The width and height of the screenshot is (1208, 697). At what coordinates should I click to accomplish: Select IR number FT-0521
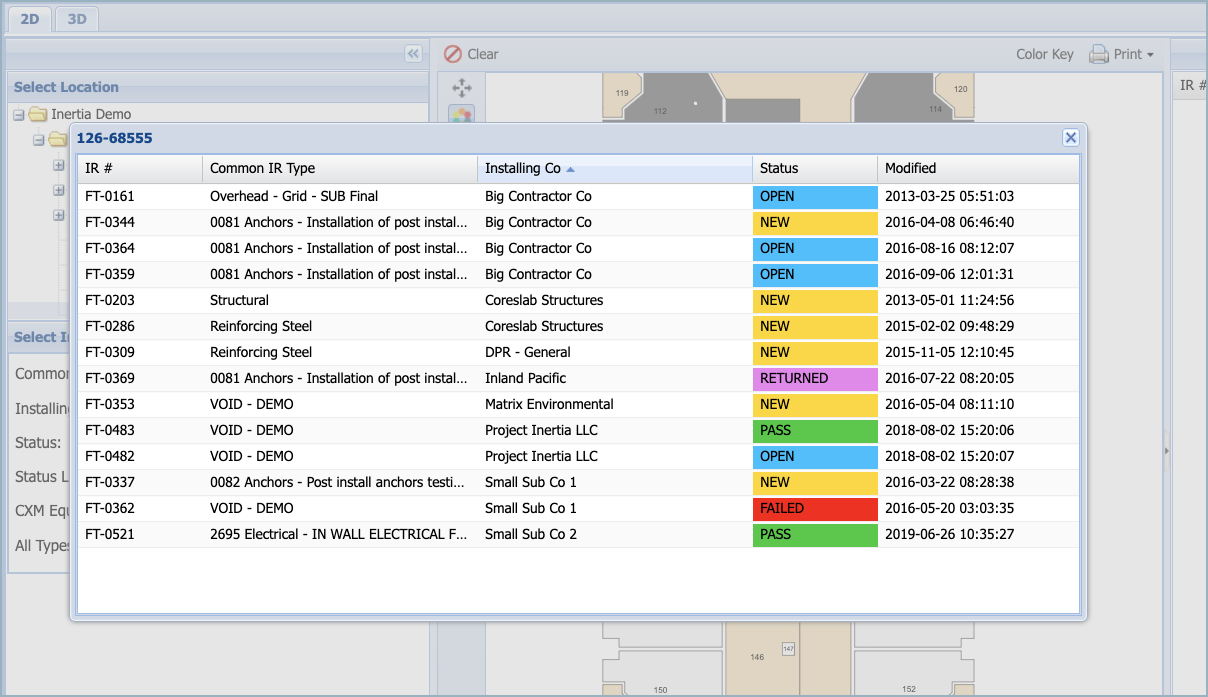[x=110, y=534]
